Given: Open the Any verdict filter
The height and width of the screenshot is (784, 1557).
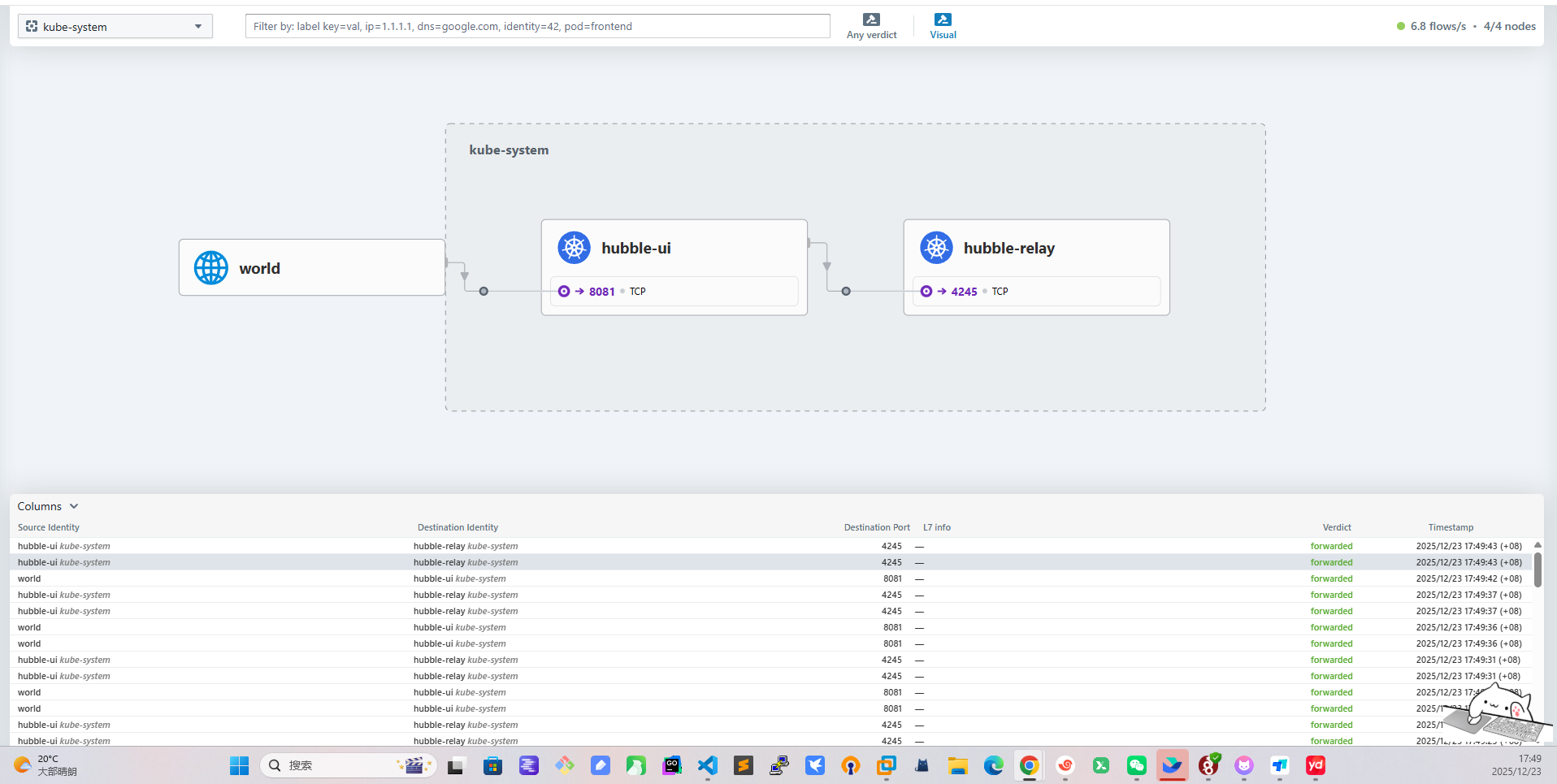Looking at the screenshot, I should (x=871, y=26).
